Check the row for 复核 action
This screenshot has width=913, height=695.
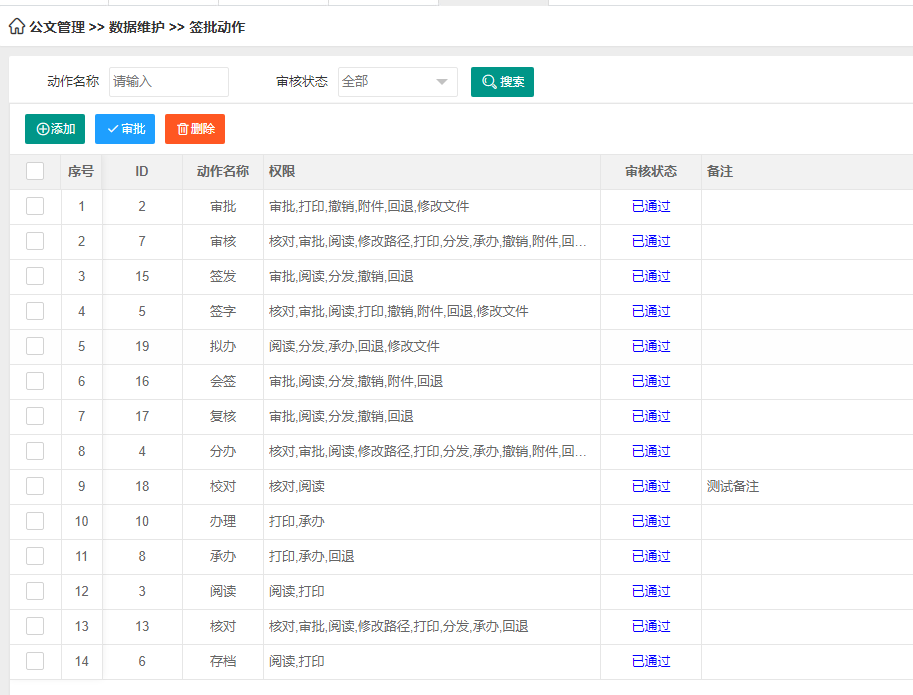35,416
